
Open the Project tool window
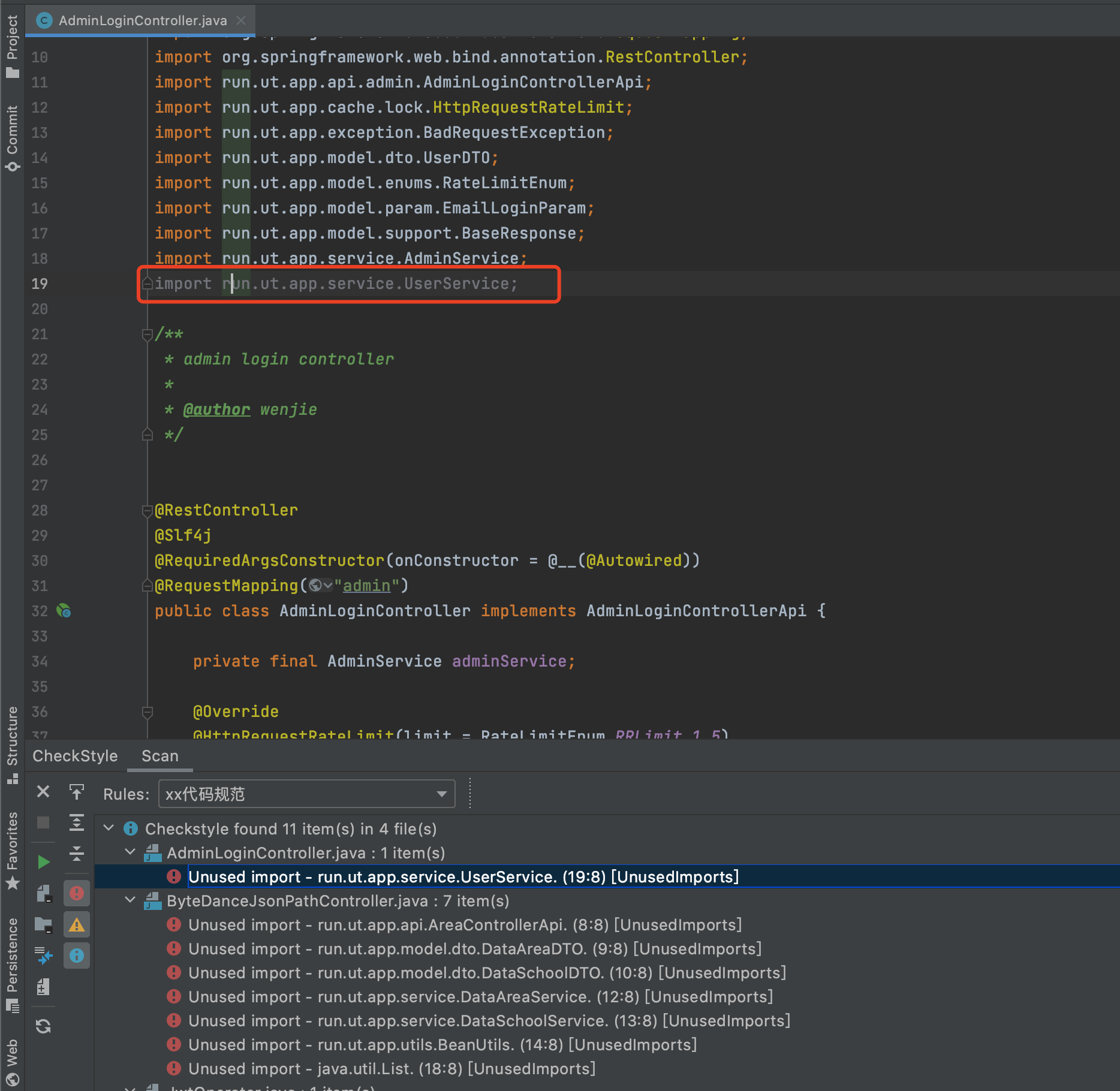point(12,47)
